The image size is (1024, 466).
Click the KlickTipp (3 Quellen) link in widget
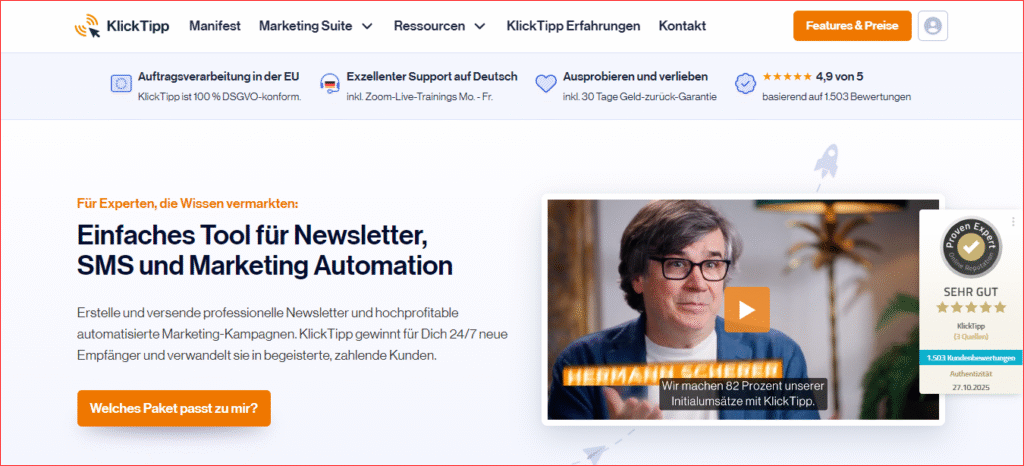pos(971,331)
